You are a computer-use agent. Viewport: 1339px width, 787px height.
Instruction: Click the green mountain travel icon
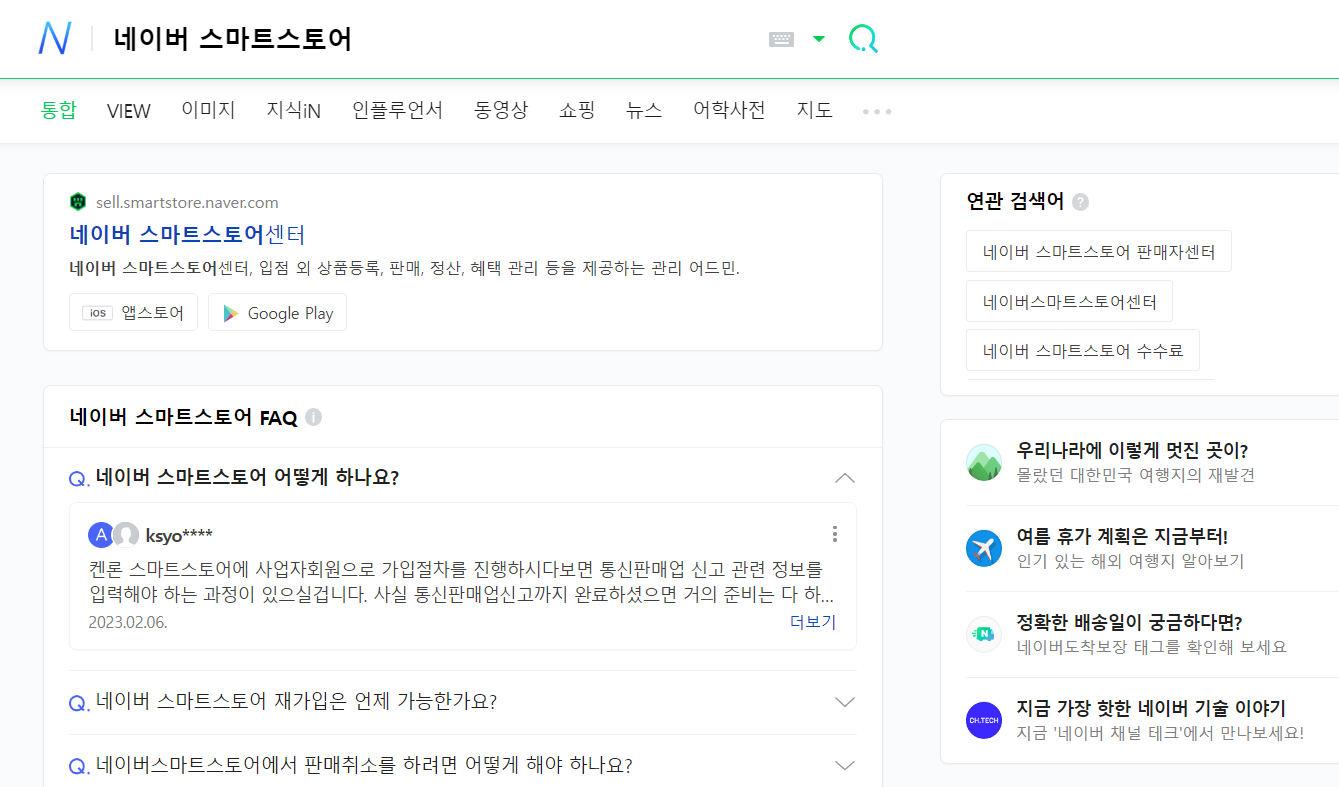click(984, 462)
